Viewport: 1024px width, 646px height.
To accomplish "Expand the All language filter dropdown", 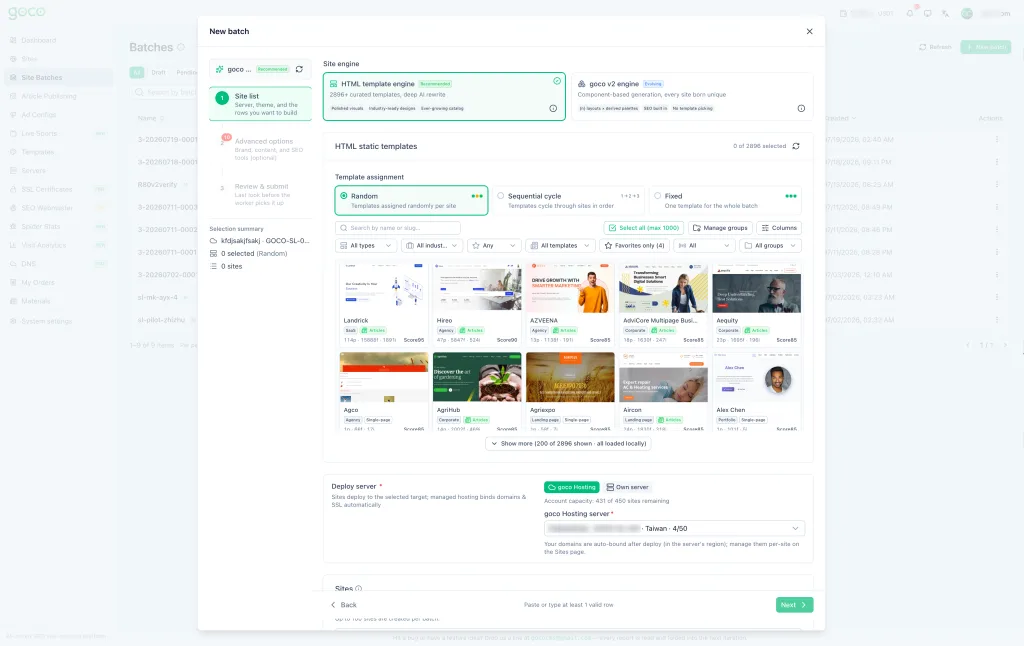I will 704,246.
